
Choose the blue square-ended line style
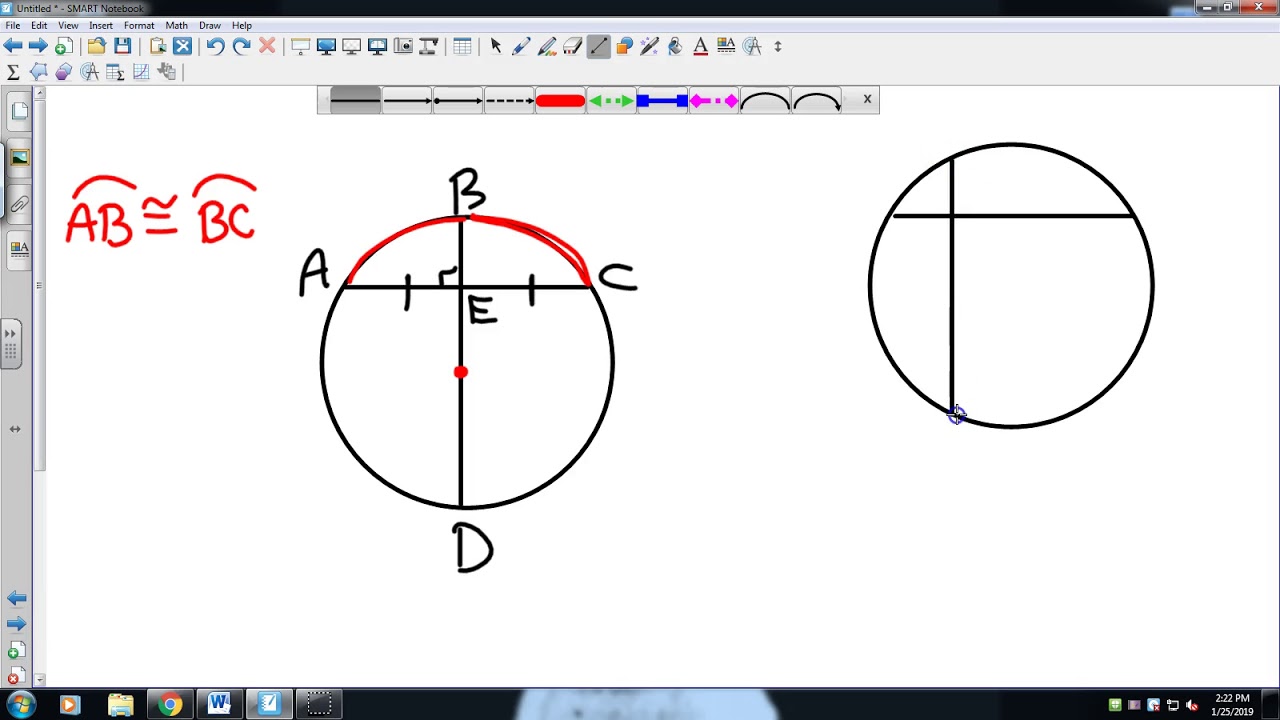(x=662, y=100)
